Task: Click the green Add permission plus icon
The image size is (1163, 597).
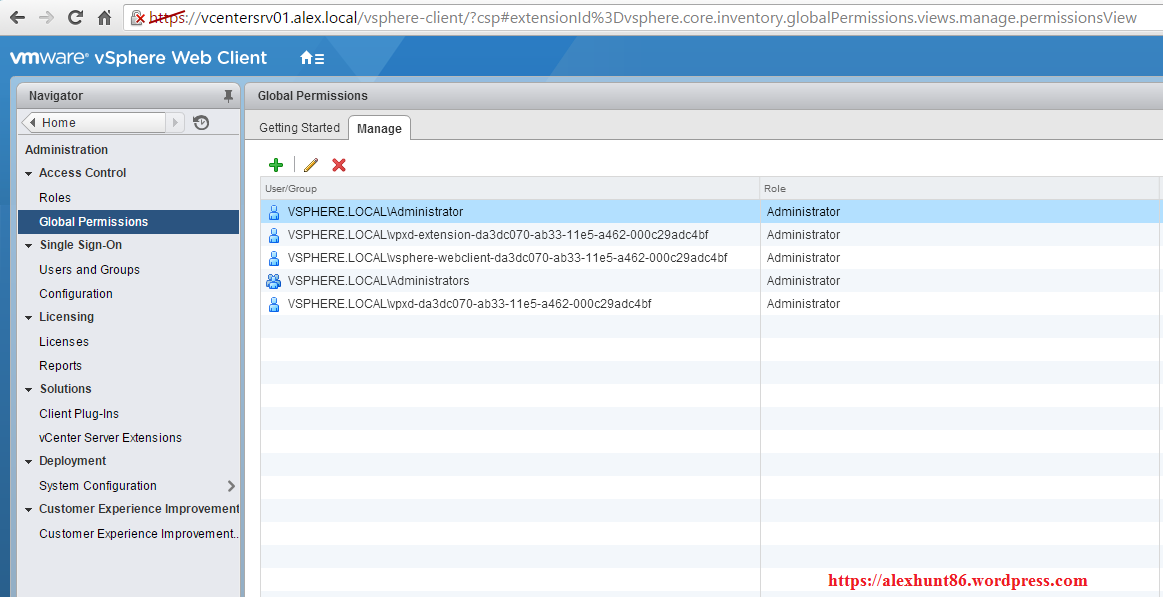Action: [x=276, y=165]
